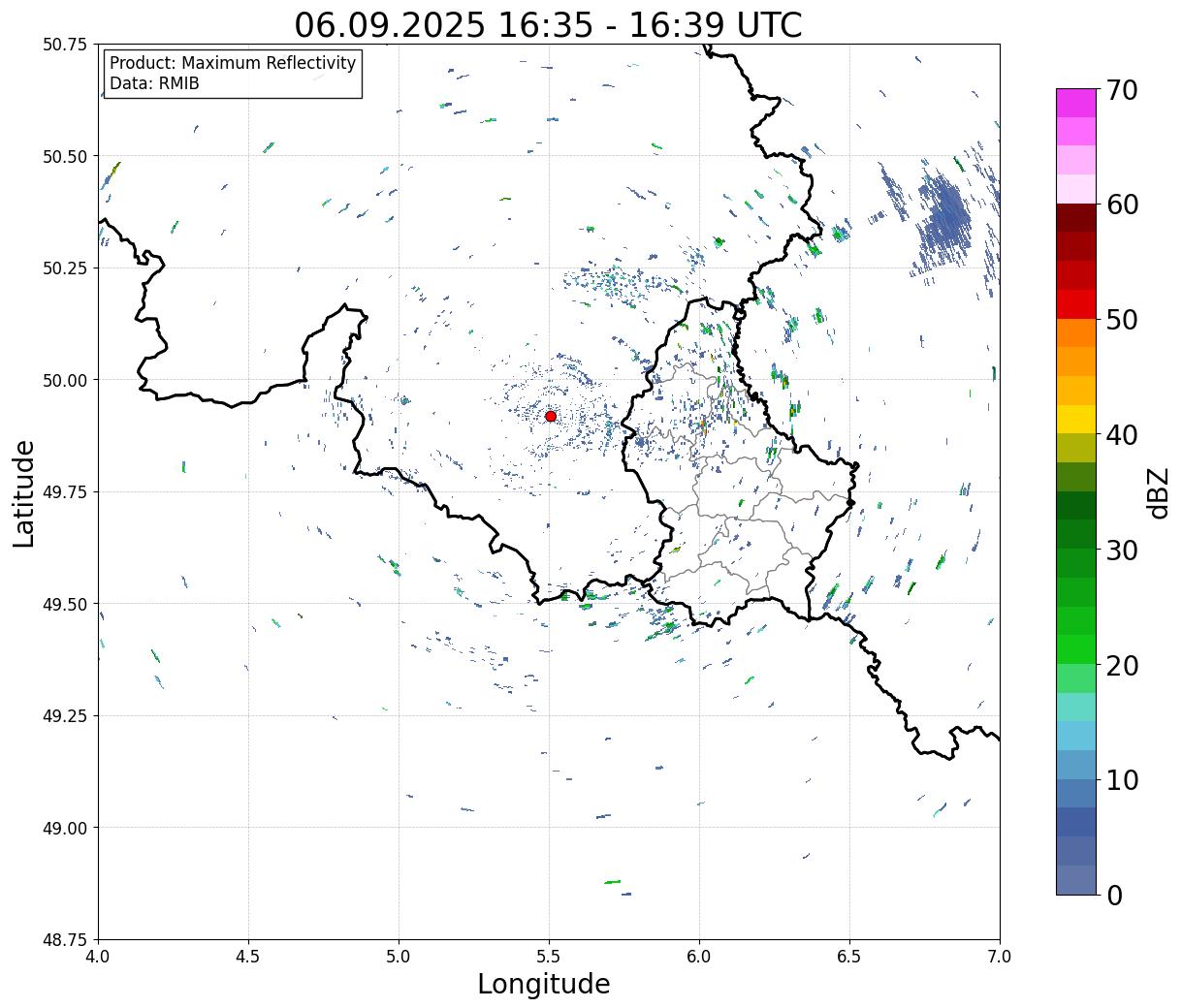Click the 'dBZ' colorbar label
Screen dimensions: 1182x1008
click(x=1158, y=491)
